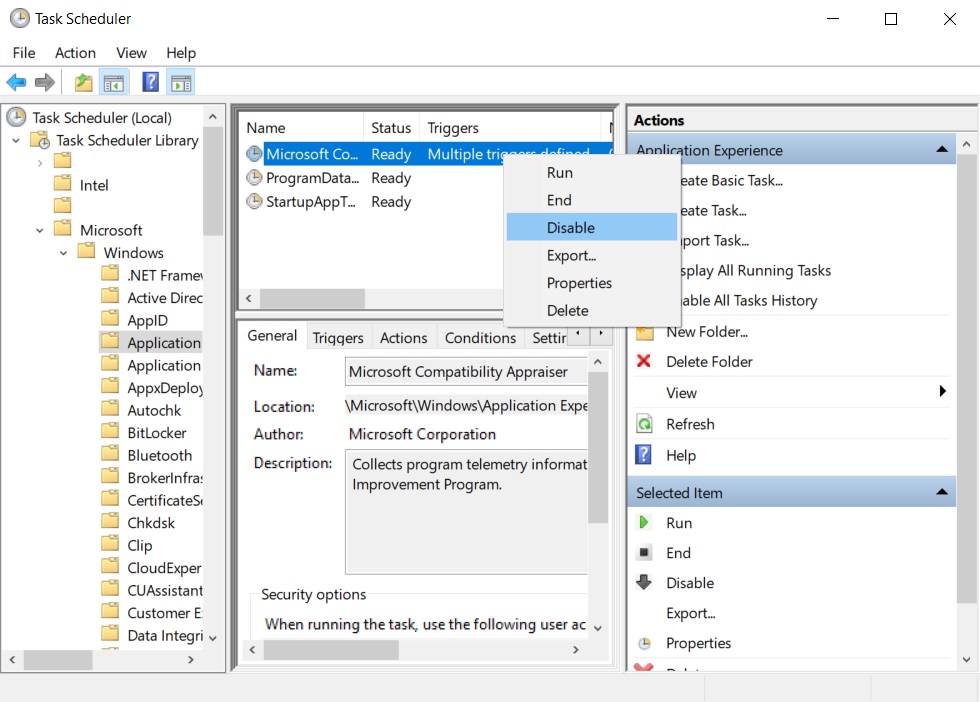Expand the unnamed folder above Intel

[40, 163]
